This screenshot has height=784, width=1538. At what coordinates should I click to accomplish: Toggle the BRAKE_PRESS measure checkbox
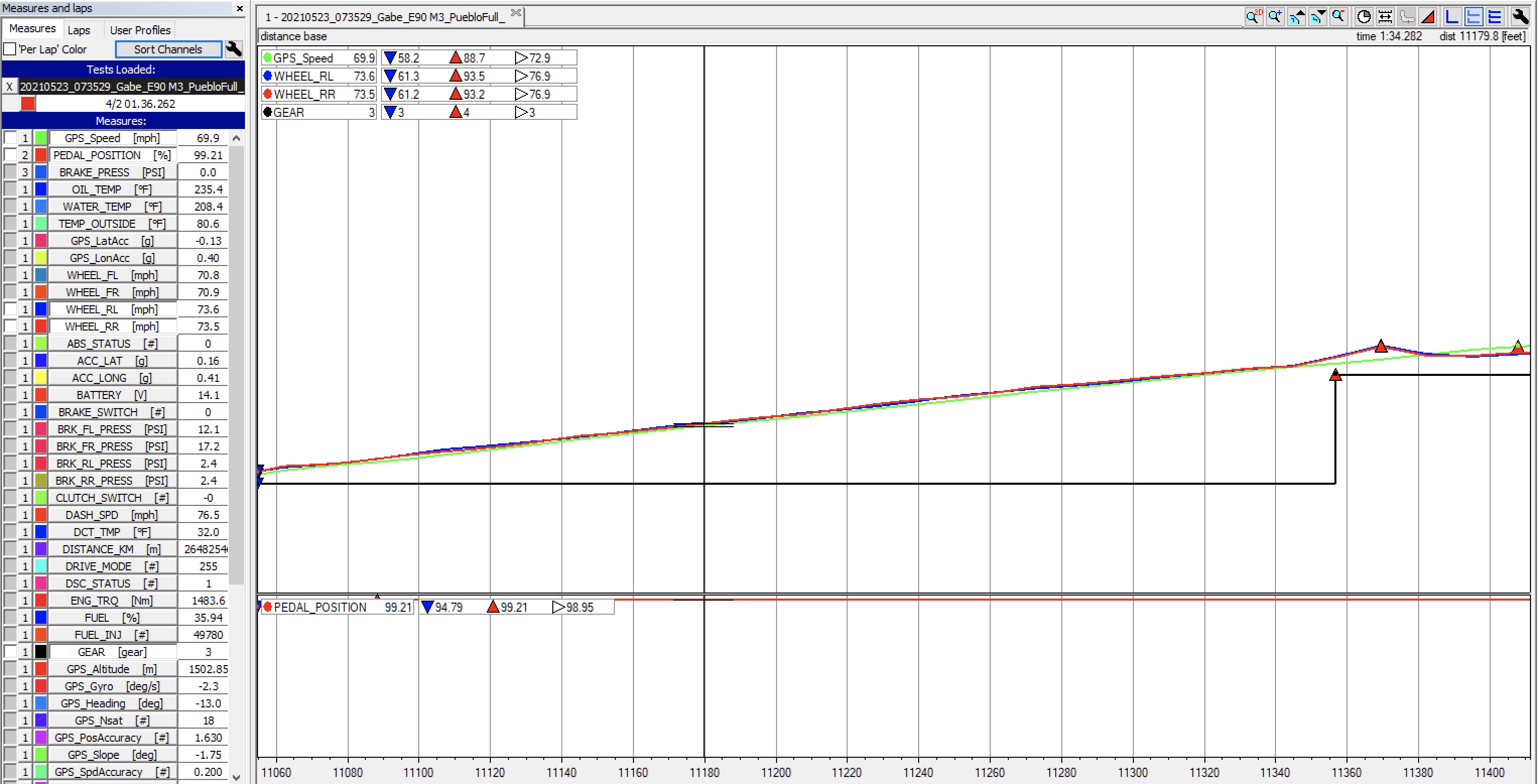(10, 172)
